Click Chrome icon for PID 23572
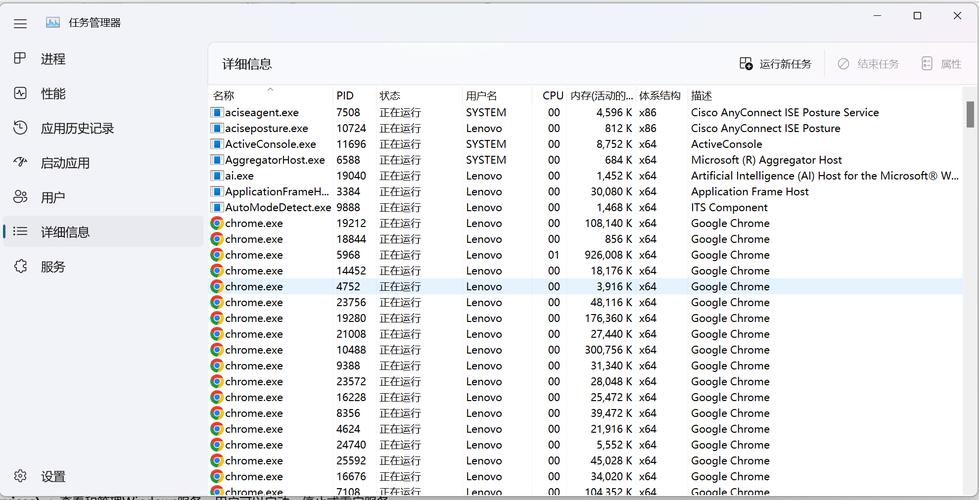This screenshot has height=500, width=979. [217, 381]
